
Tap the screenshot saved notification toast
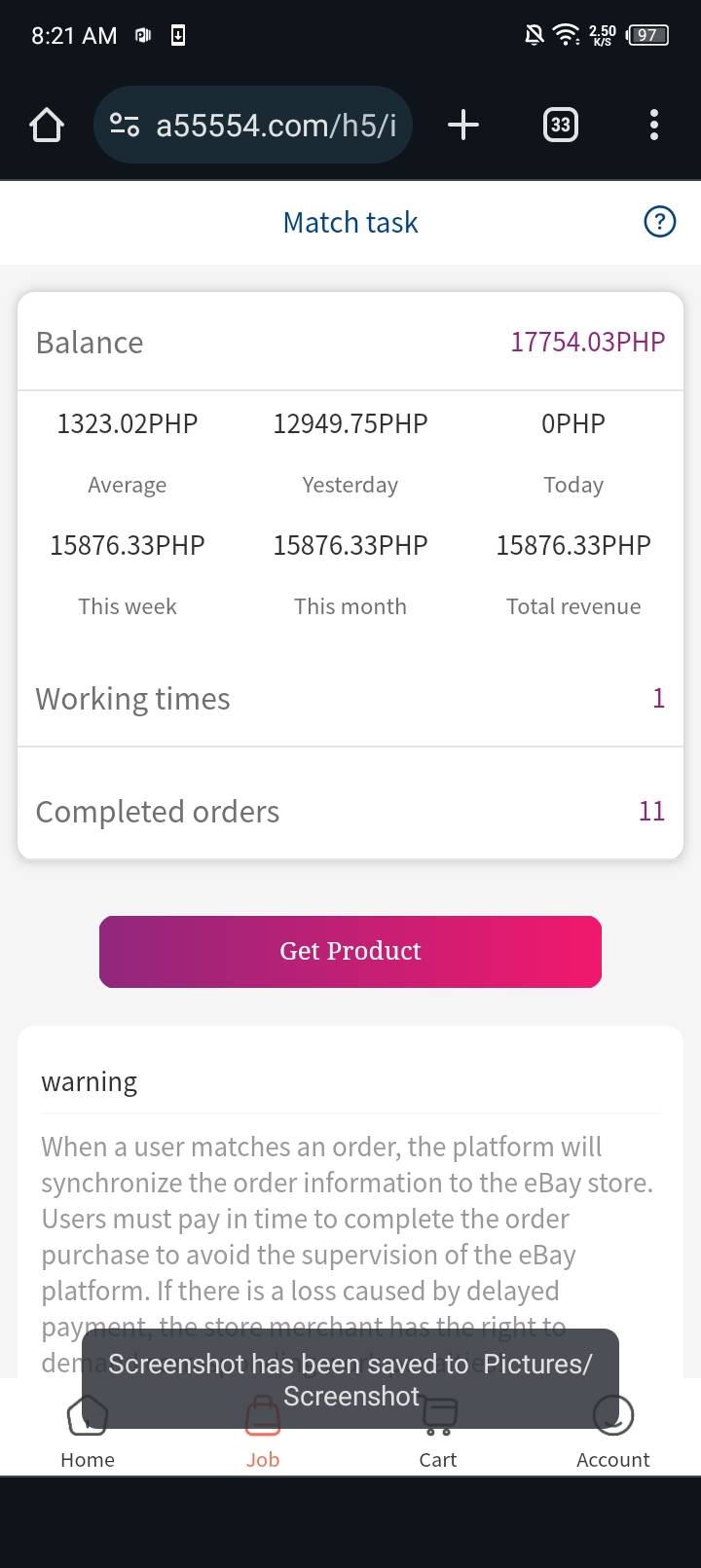click(x=350, y=1379)
